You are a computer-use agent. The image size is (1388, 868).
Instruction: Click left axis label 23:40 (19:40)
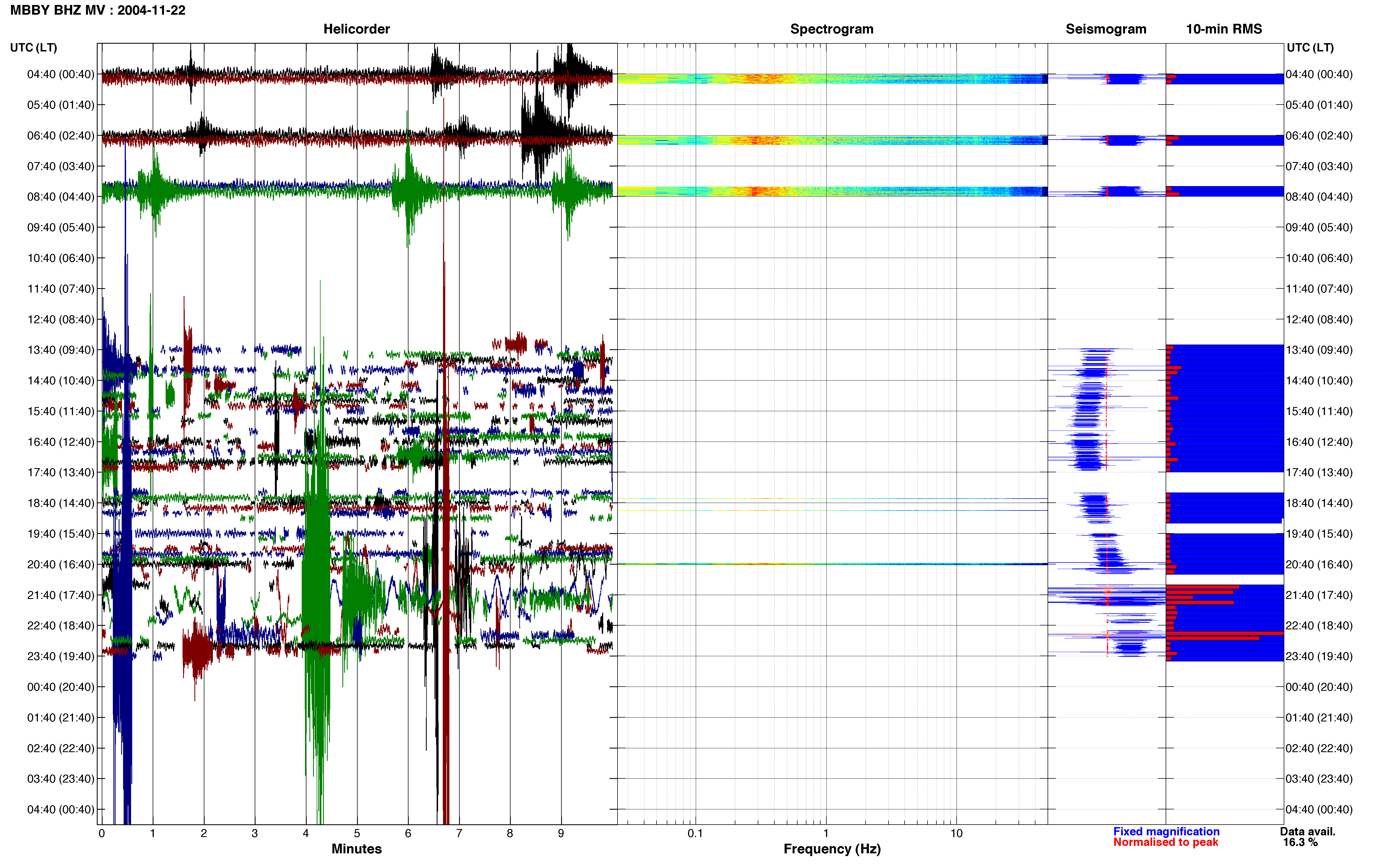click(61, 656)
